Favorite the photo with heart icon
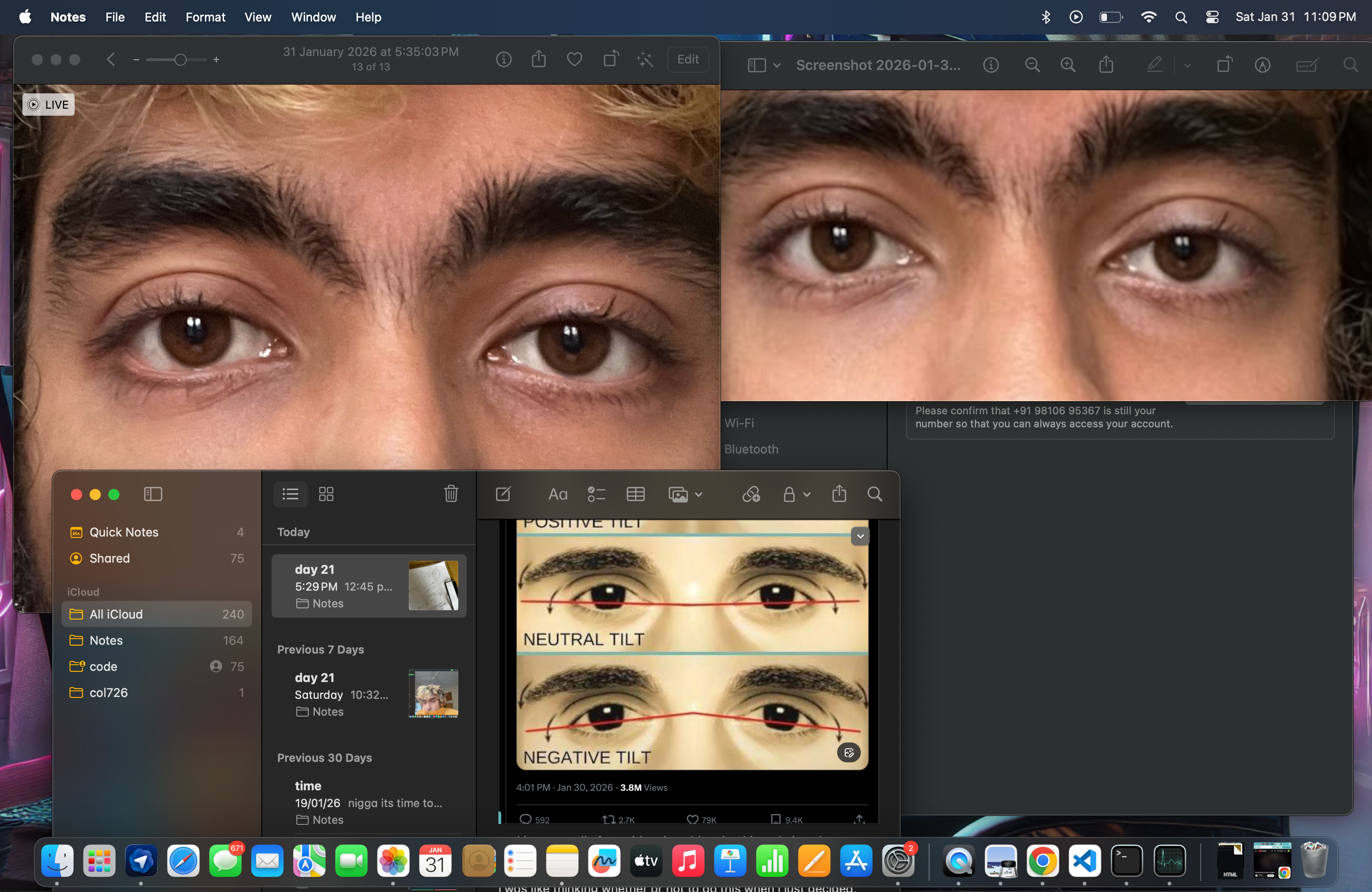The width and height of the screenshot is (1372, 892). pyautogui.click(x=574, y=59)
